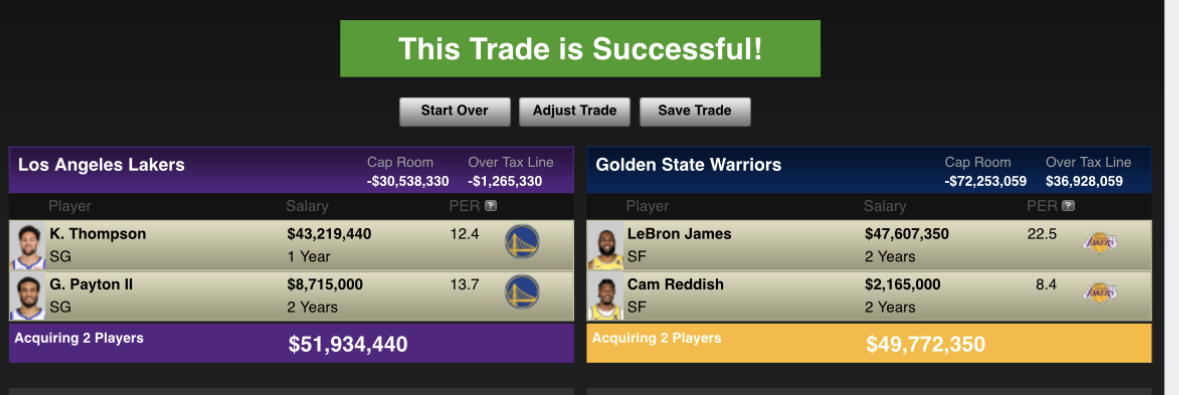Open K. Thompson's player headshot
Image resolution: width=1179 pixels, height=395 pixels.
(28, 246)
